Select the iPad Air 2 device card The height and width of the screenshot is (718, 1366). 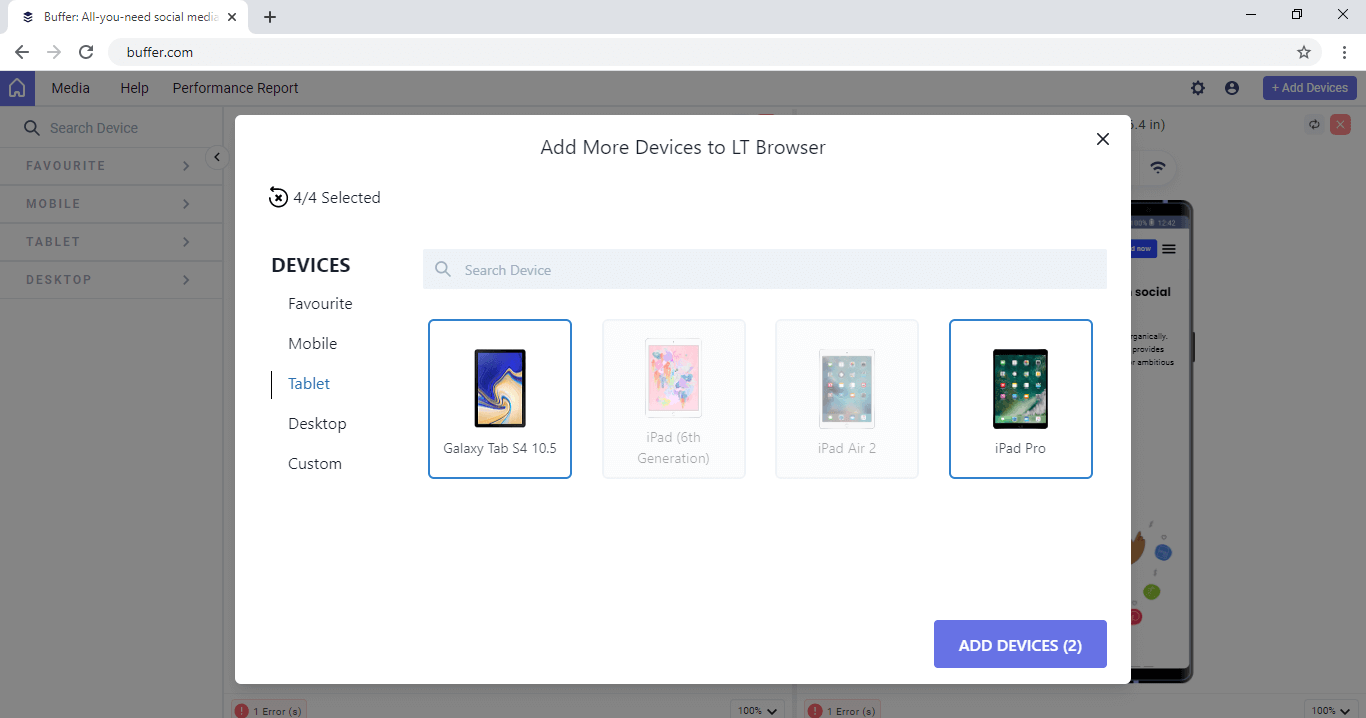(847, 399)
